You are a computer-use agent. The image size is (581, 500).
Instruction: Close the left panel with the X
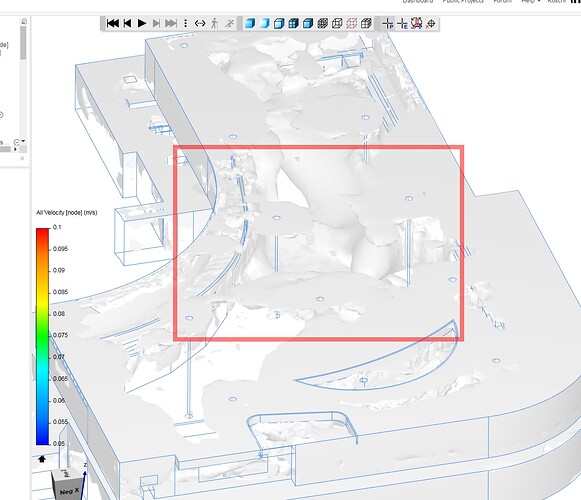click(22, 158)
